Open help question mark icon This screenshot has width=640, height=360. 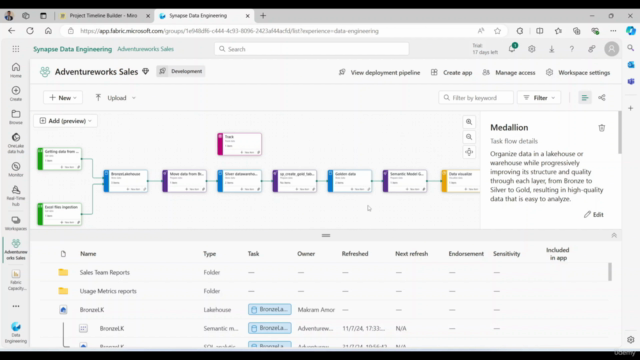tap(571, 49)
